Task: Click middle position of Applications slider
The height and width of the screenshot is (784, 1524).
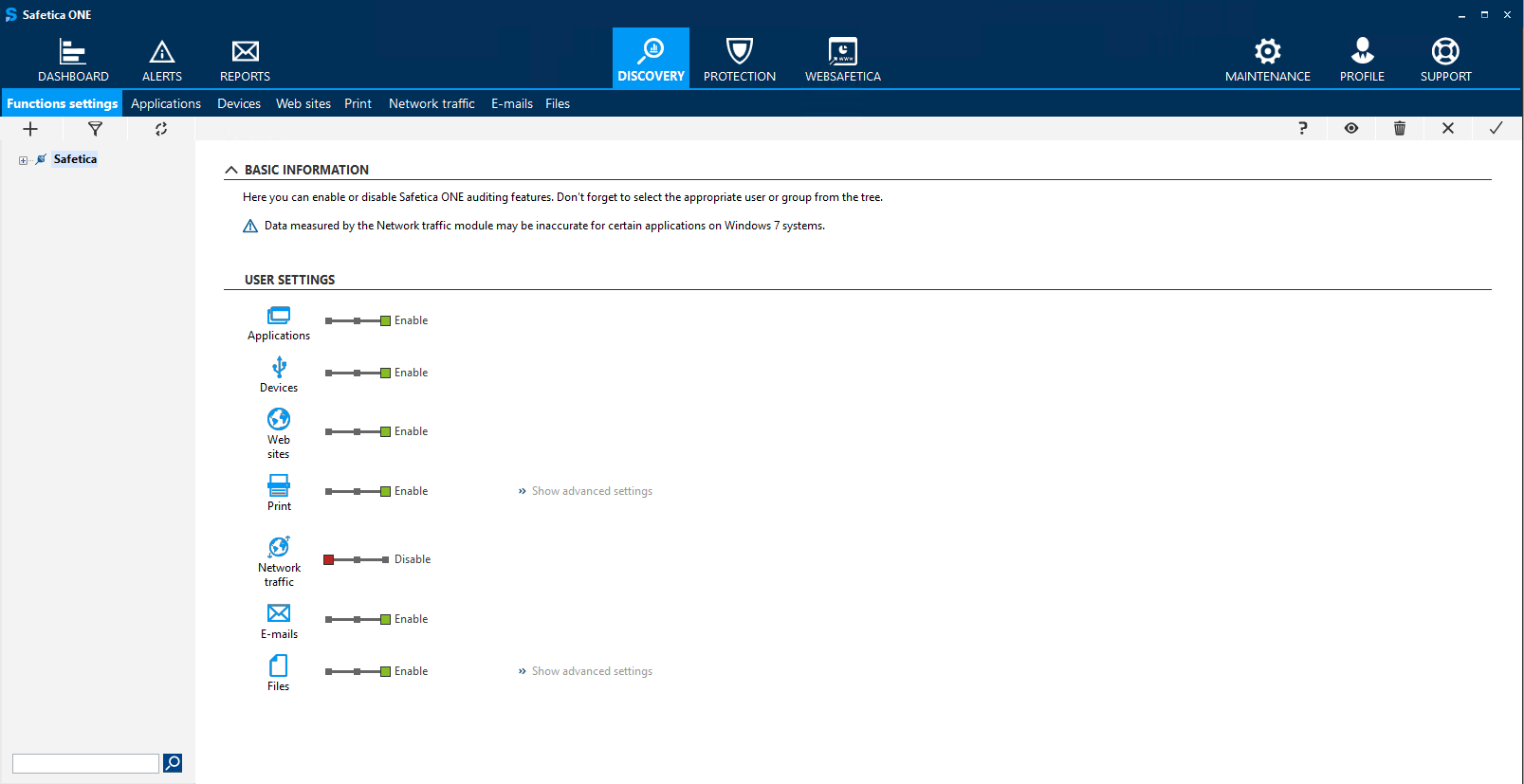Action: click(357, 321)
